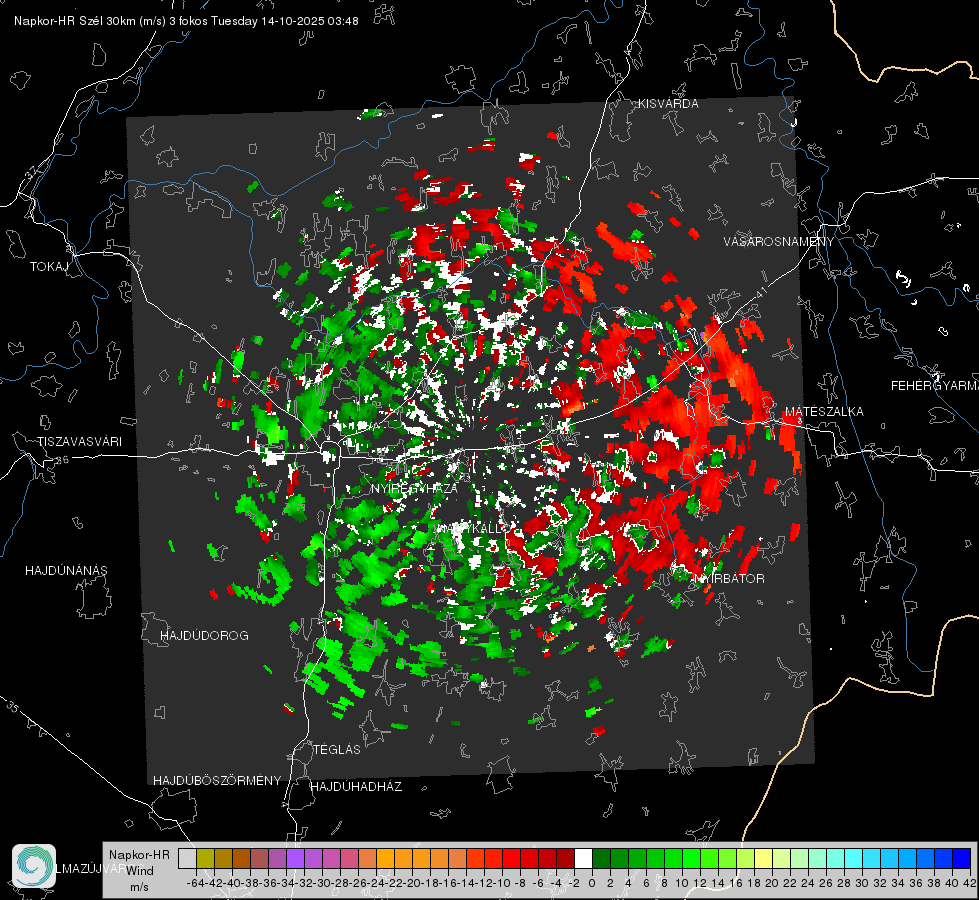The width and height of the screenshot is (979, 900).
Task: Pick the yellow 18 to 20 legend swatch
Action: (x=764, y=858)
